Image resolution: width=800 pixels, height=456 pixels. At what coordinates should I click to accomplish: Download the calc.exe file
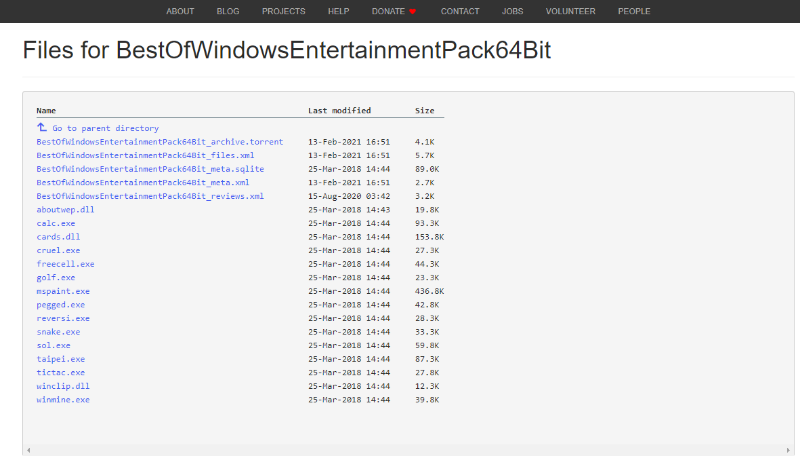[x=55, y=223]
